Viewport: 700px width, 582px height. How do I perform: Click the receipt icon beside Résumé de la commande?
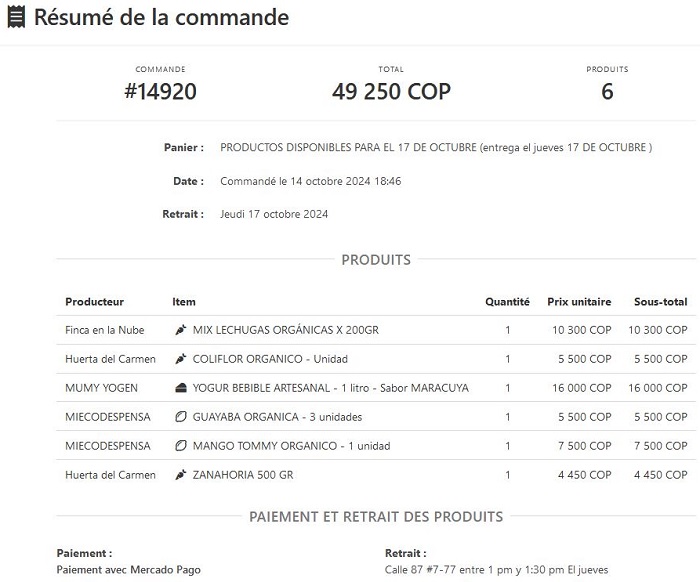(x=16, y=18)
